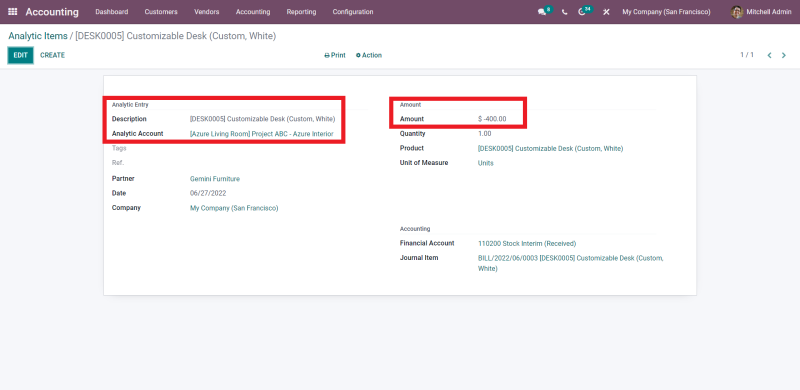Select the amount value $ -400.00
The width and height of the screenshot is (800, 390).
tap(492, 119)
